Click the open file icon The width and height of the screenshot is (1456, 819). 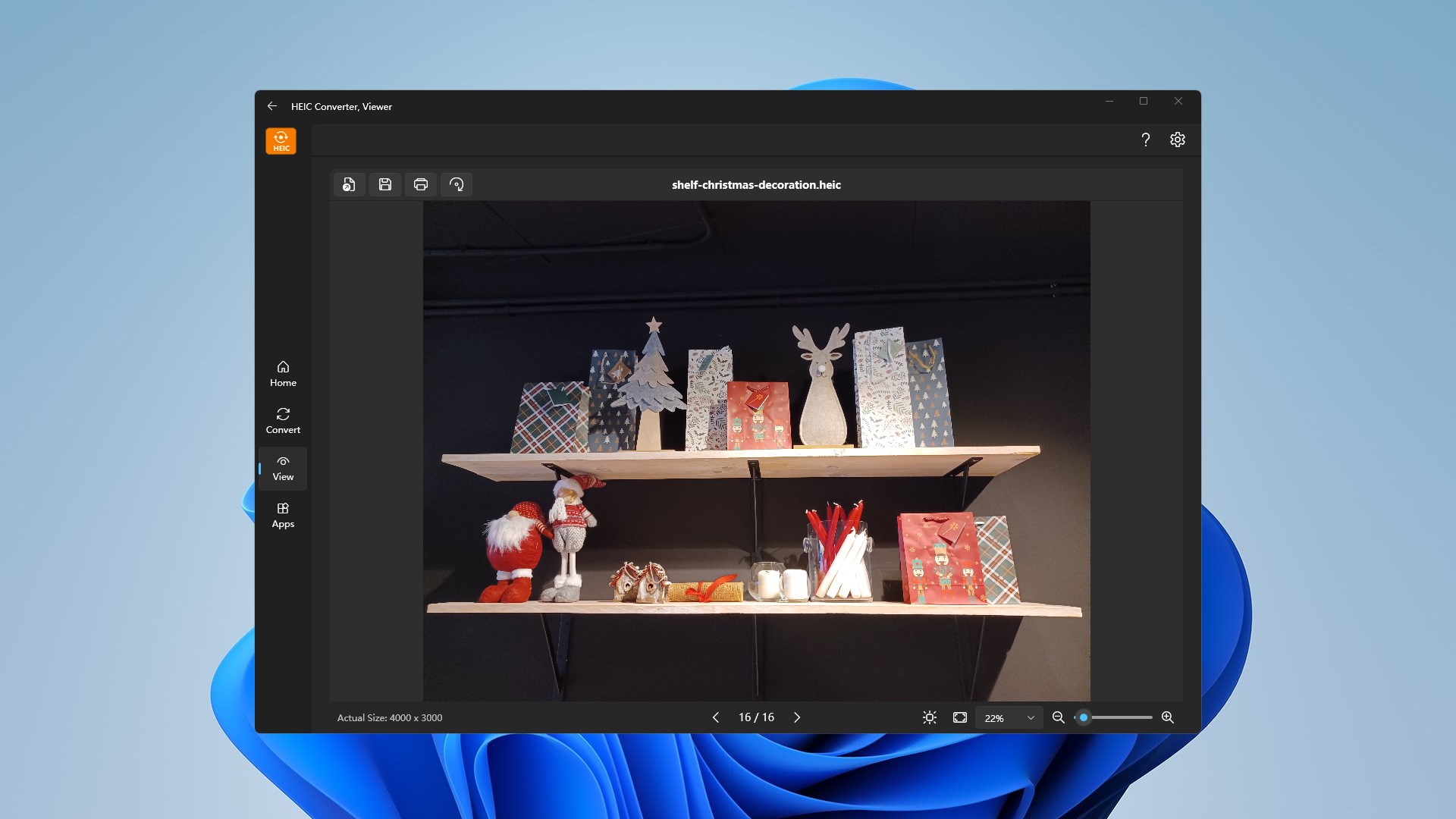click(x=349, y=184)
